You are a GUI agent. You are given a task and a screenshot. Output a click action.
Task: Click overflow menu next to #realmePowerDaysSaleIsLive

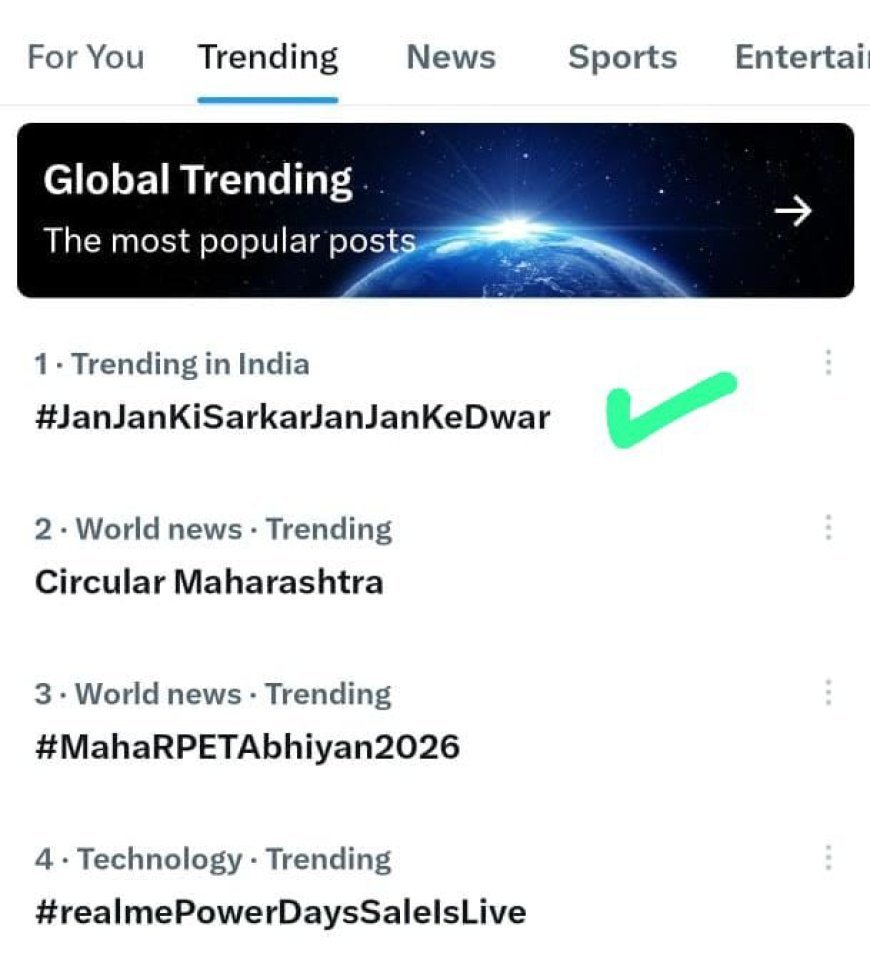[x=828, y=858]
